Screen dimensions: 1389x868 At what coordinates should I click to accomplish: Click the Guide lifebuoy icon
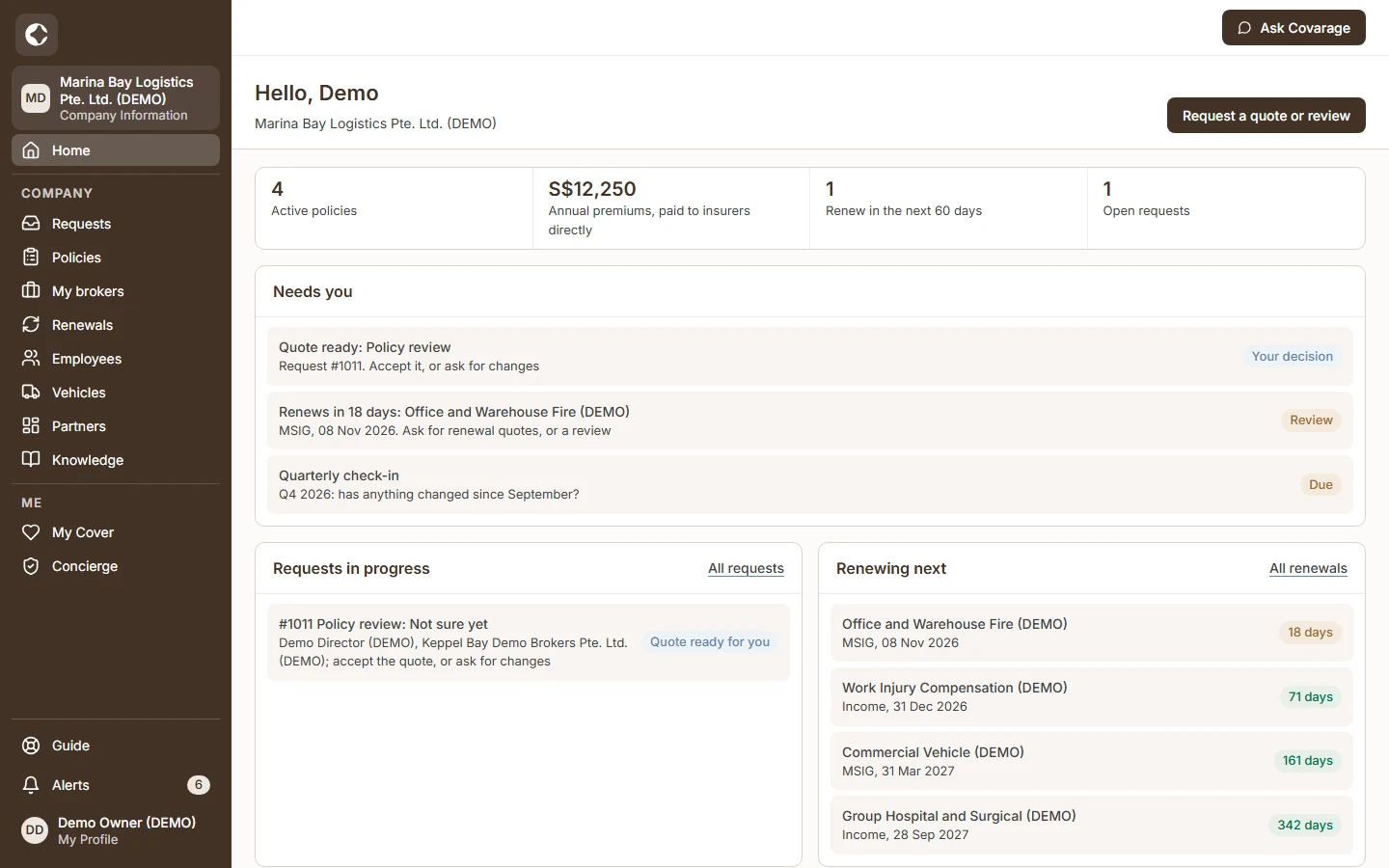pyautogui.click(x=31, y=746)
